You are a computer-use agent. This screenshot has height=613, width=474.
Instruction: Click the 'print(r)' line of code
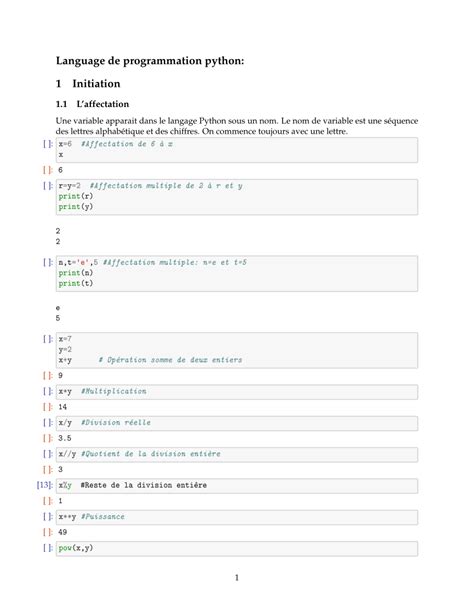tap(76, 196)
